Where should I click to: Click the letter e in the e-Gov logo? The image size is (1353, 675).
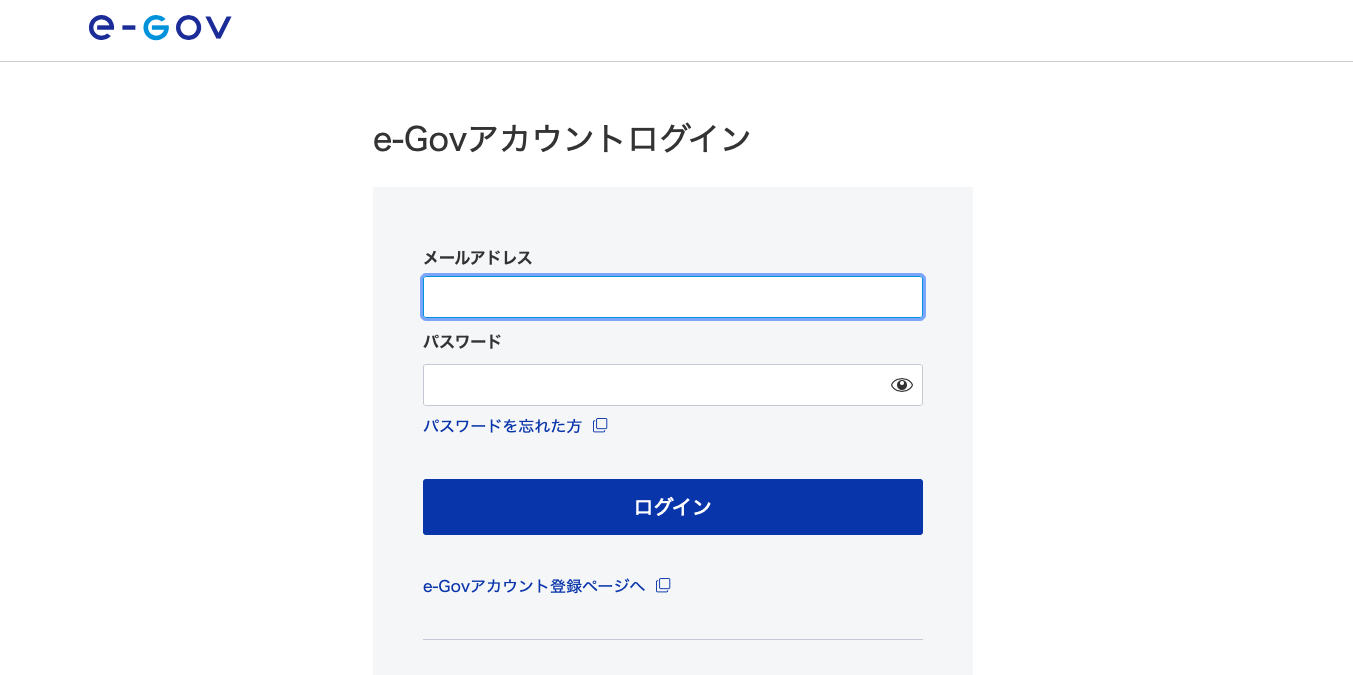coord(101,28)
